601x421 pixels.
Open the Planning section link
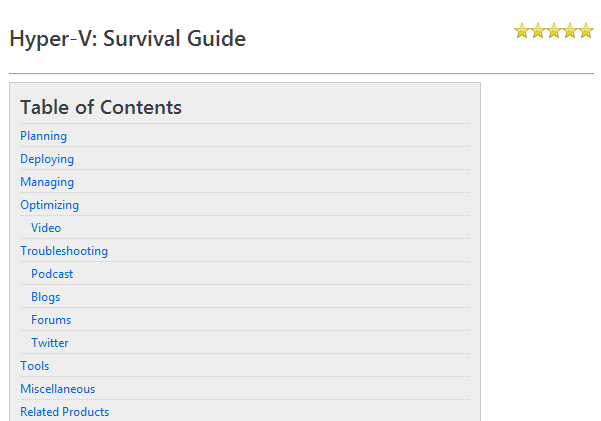44,136
